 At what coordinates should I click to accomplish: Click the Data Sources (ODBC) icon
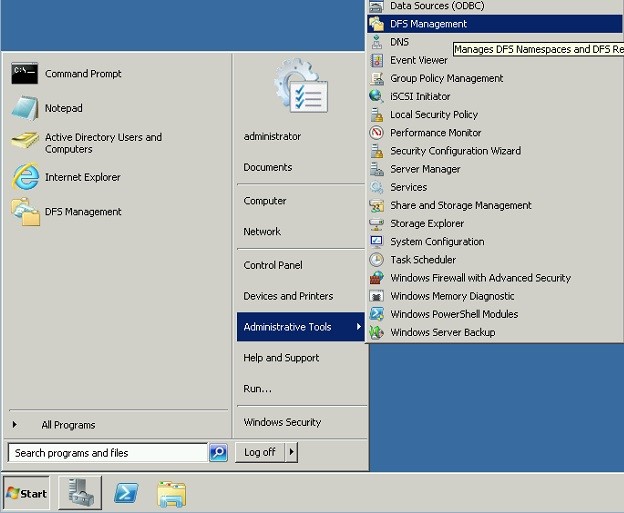coord(376,6)
